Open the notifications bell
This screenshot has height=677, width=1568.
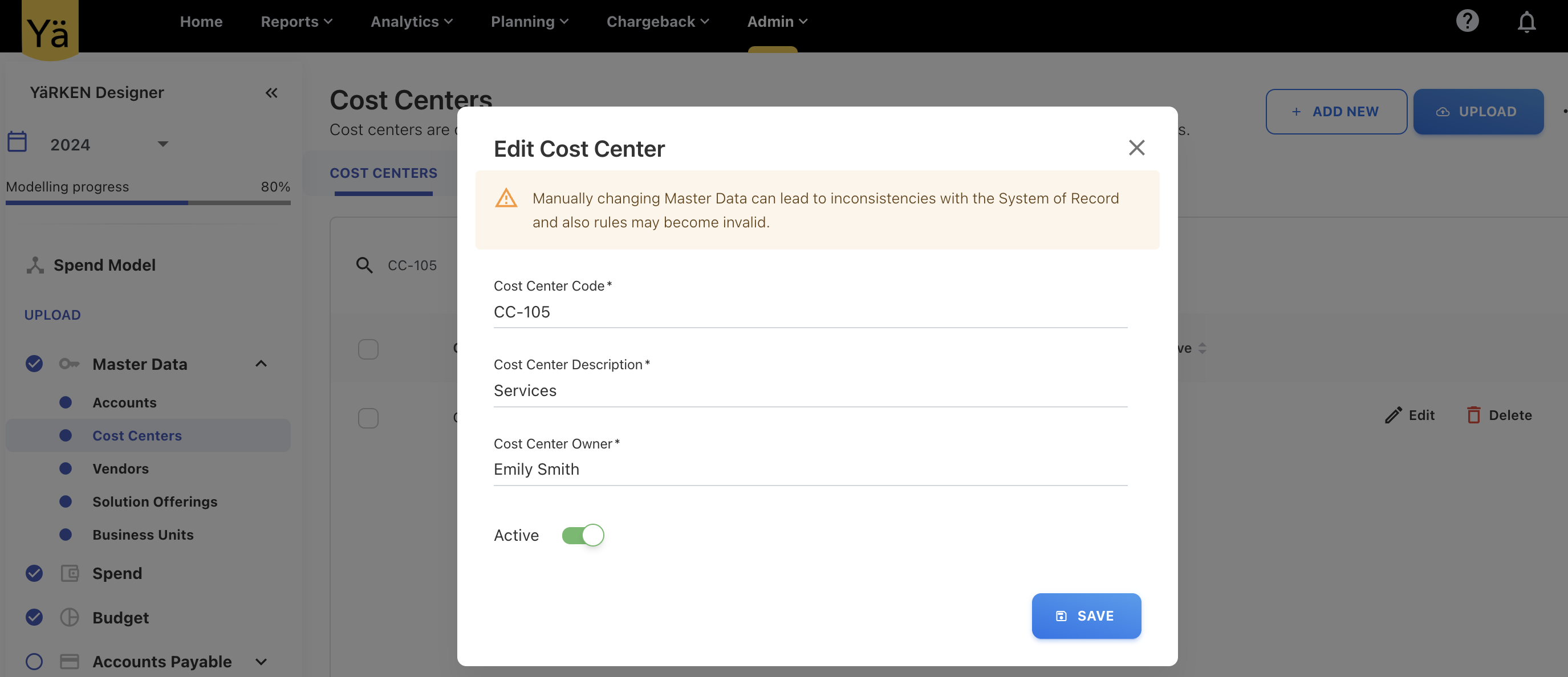pyautogui.click(x=1526, y=22)
